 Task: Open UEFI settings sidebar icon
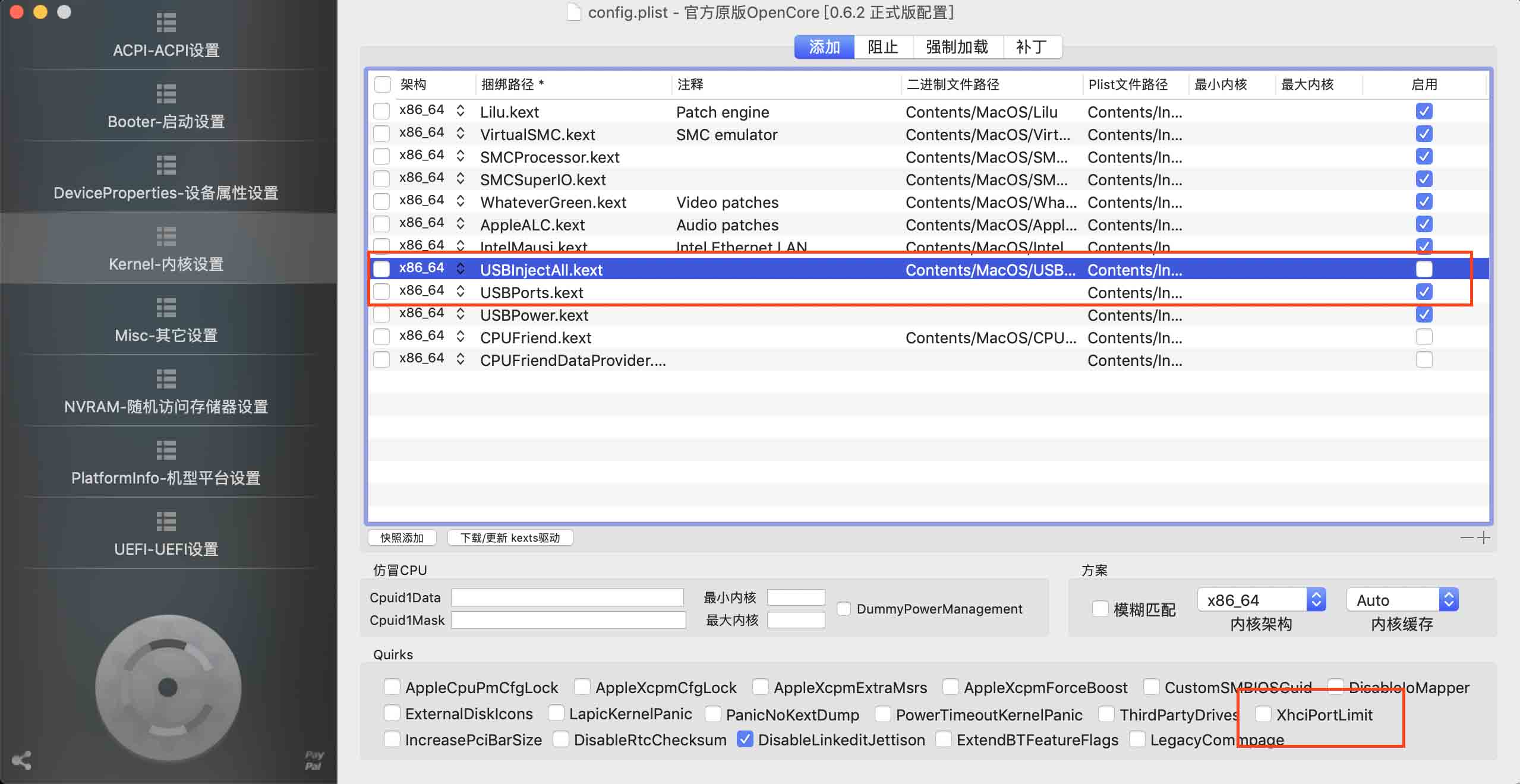[x=166, y=521]
